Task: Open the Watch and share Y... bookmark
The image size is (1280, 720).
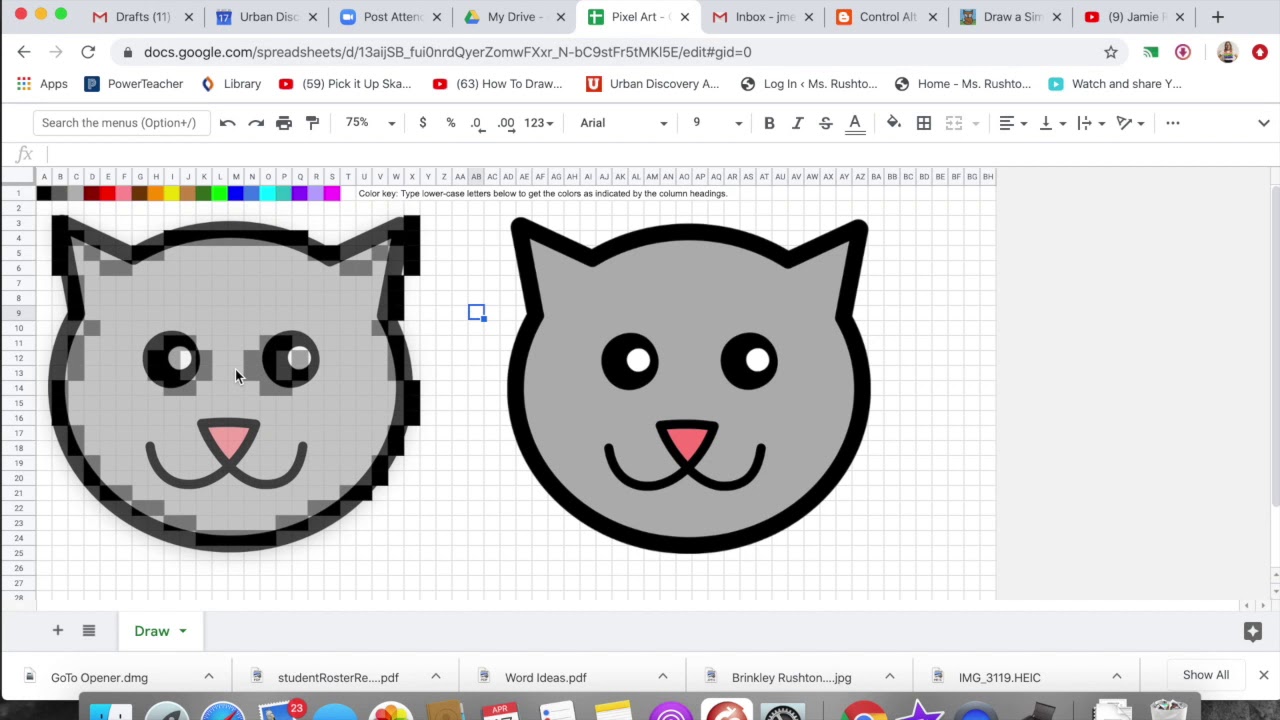Action: pyautogui.click(x=1114, y=84)
